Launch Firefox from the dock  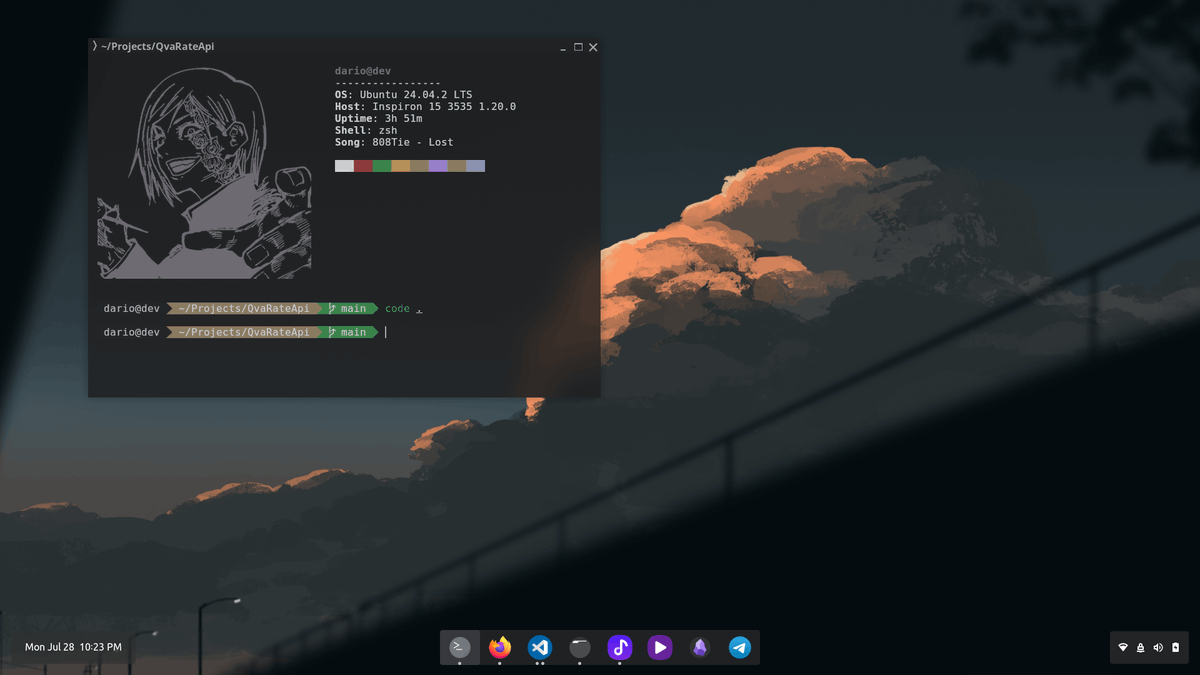point(500,647)
